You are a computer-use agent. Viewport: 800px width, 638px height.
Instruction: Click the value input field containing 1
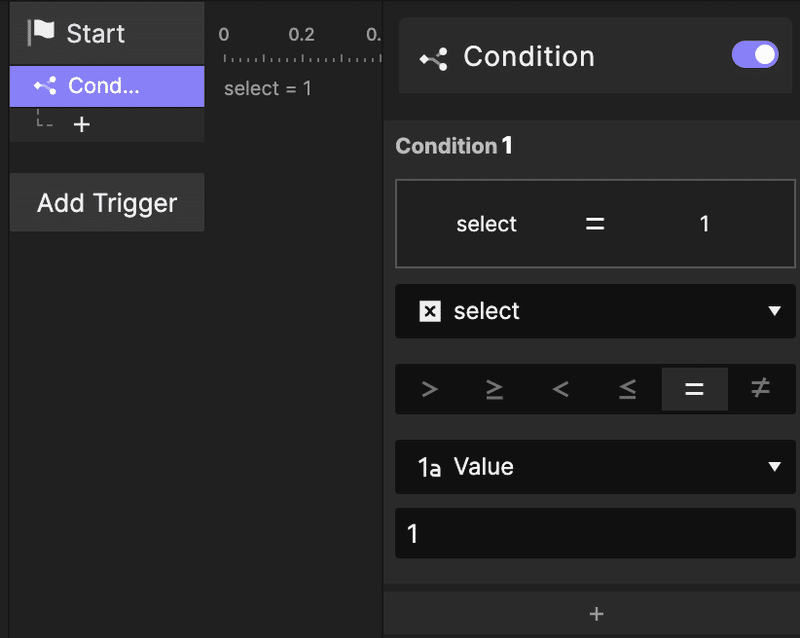[x=596, y=534]
